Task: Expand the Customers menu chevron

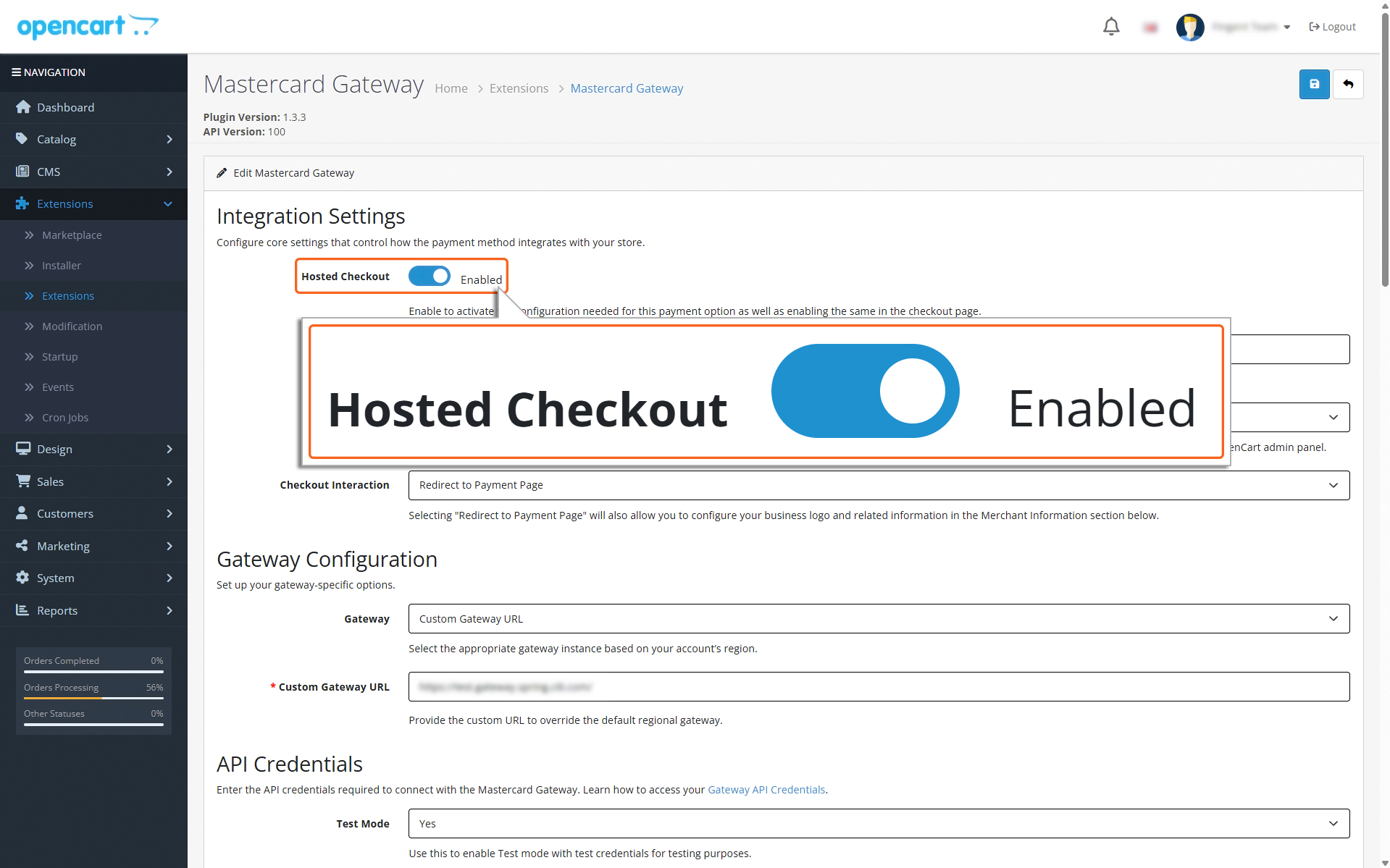Action: [169, 513]
